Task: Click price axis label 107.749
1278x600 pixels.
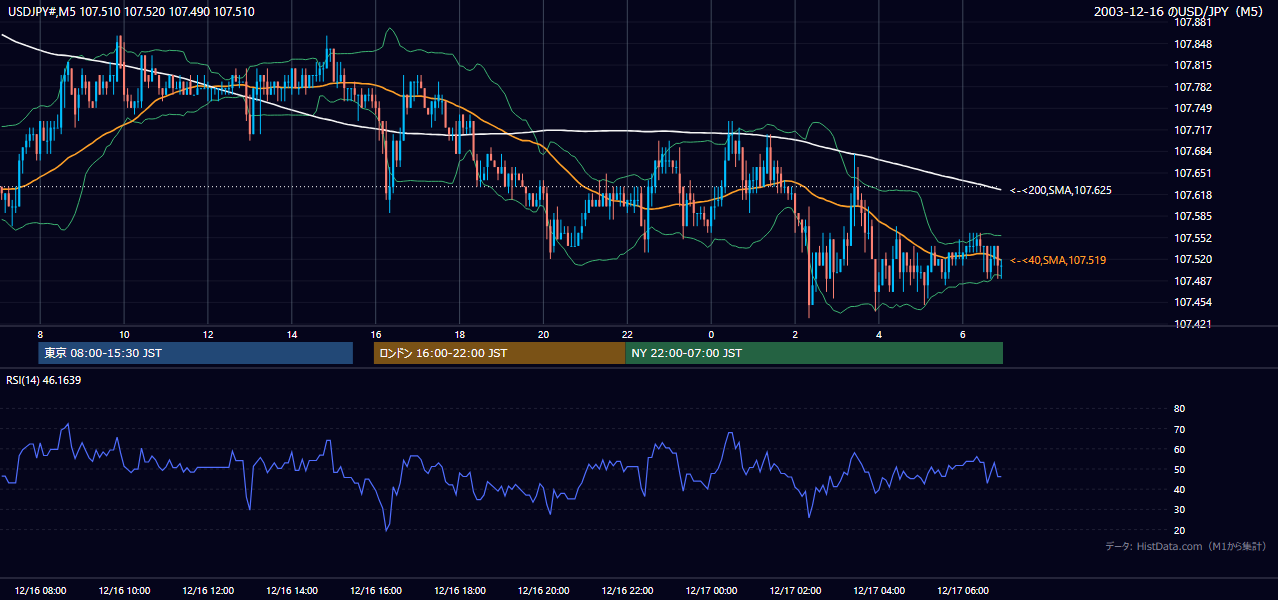Action: coord(1193,108)
